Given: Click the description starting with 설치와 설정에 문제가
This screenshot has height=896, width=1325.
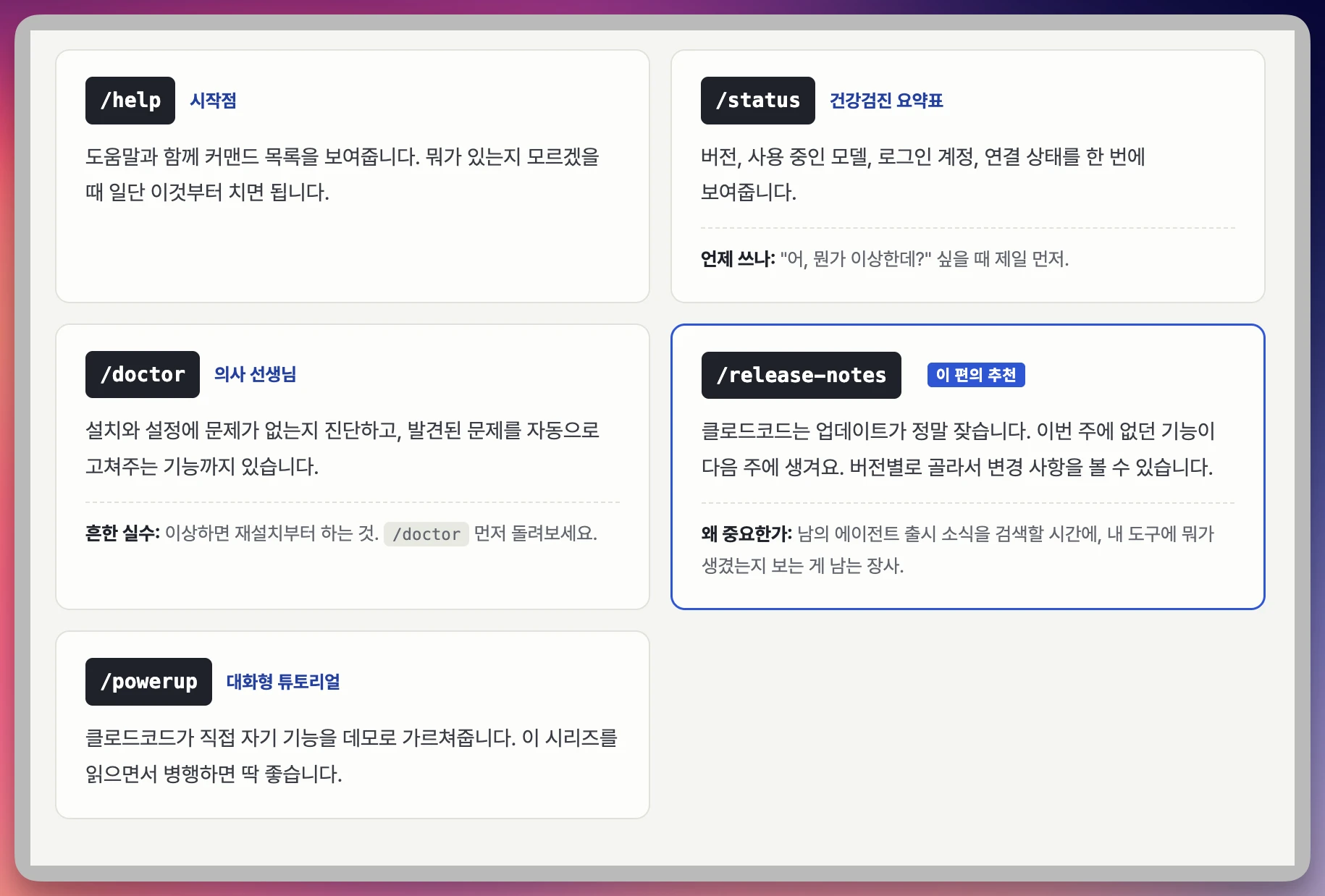Looking at the screenshot, I should click(342, 449).
